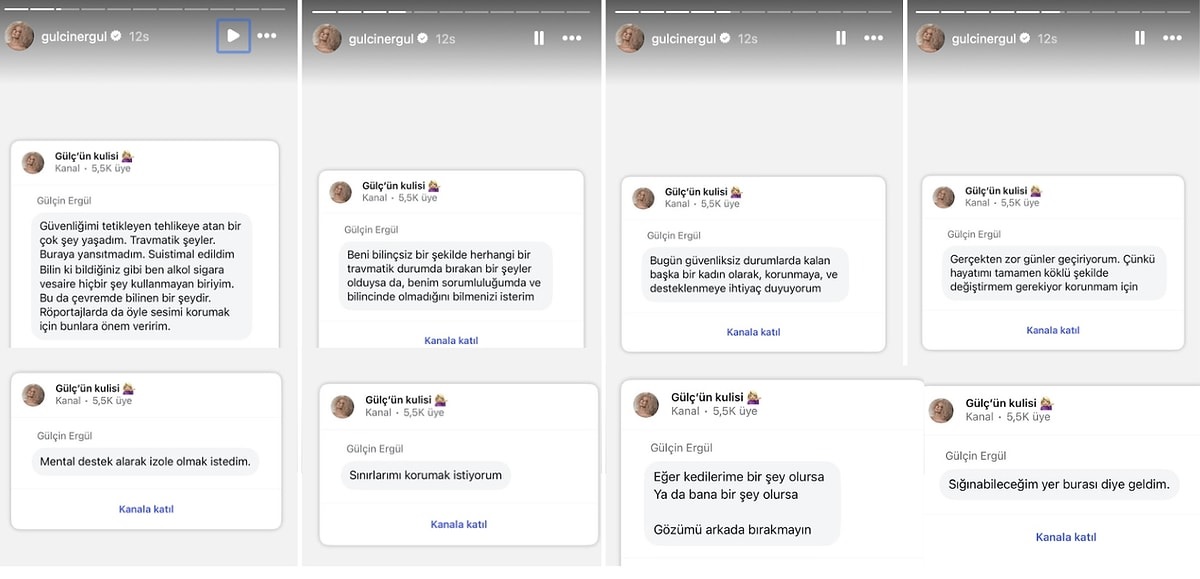Open "Gülç'ün kulisi" title above "Sığınabileceğim yer" message

click(x=1003, y=404)
